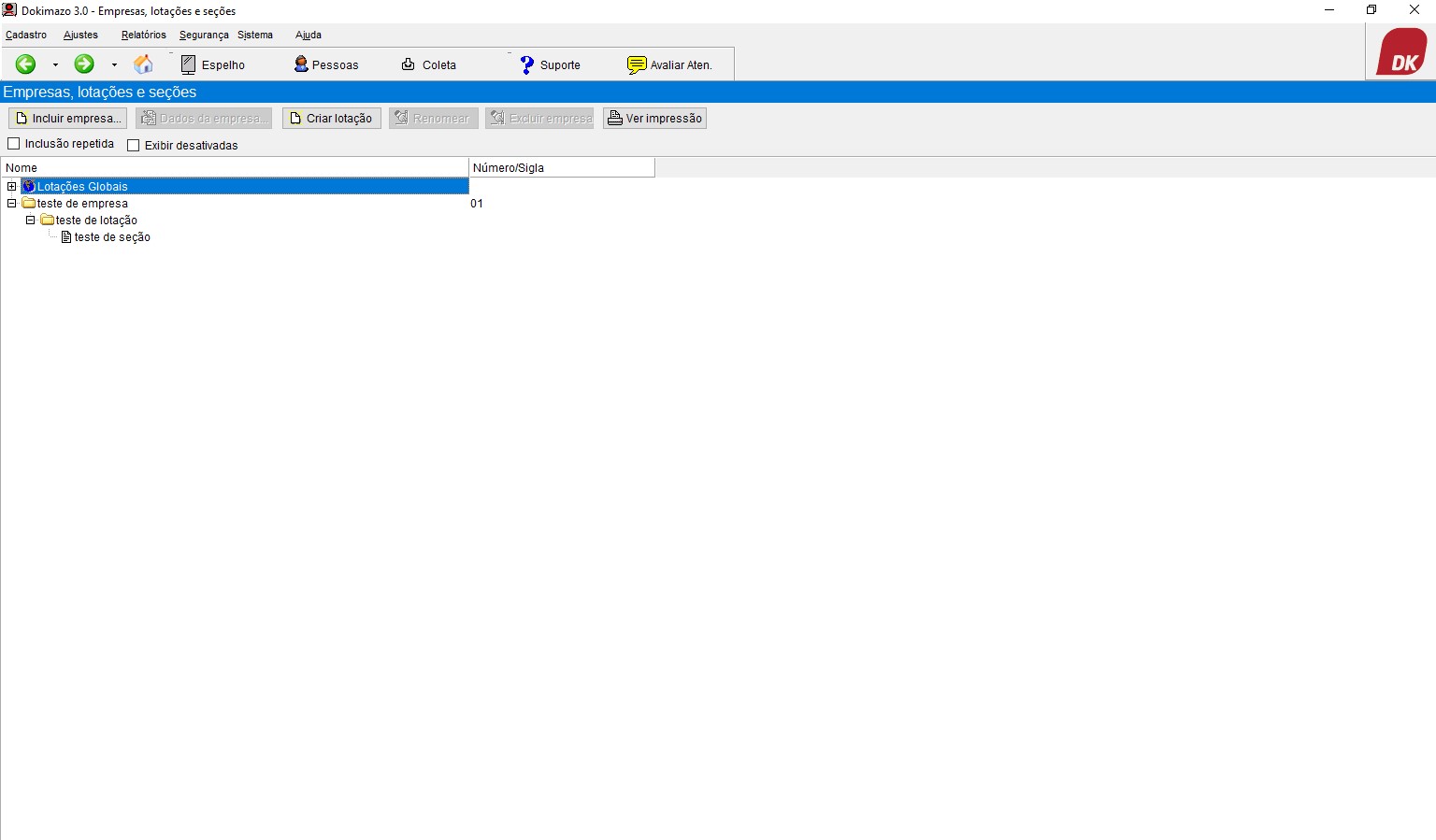Open the Relatórios menu
This screenshot has width=1436, height=840.
click(143, 35)
